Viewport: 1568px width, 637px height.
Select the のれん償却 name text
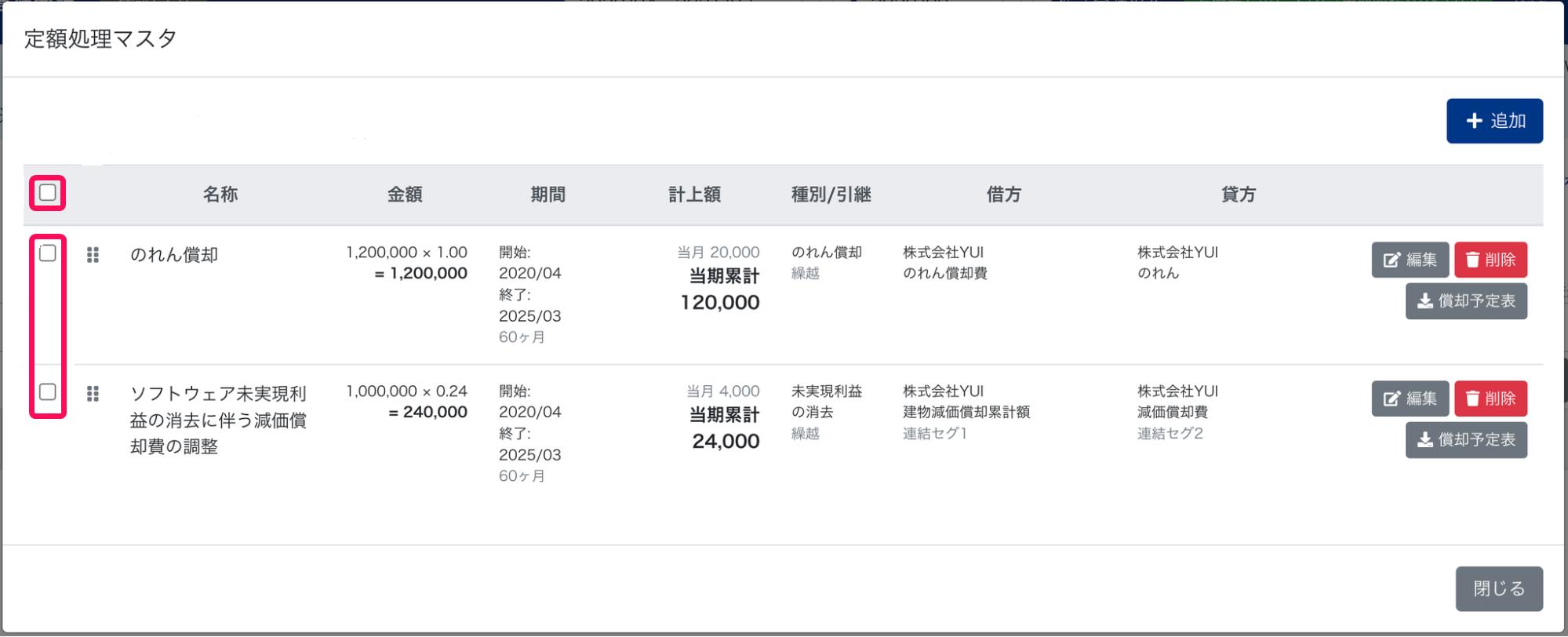[174, 255]
